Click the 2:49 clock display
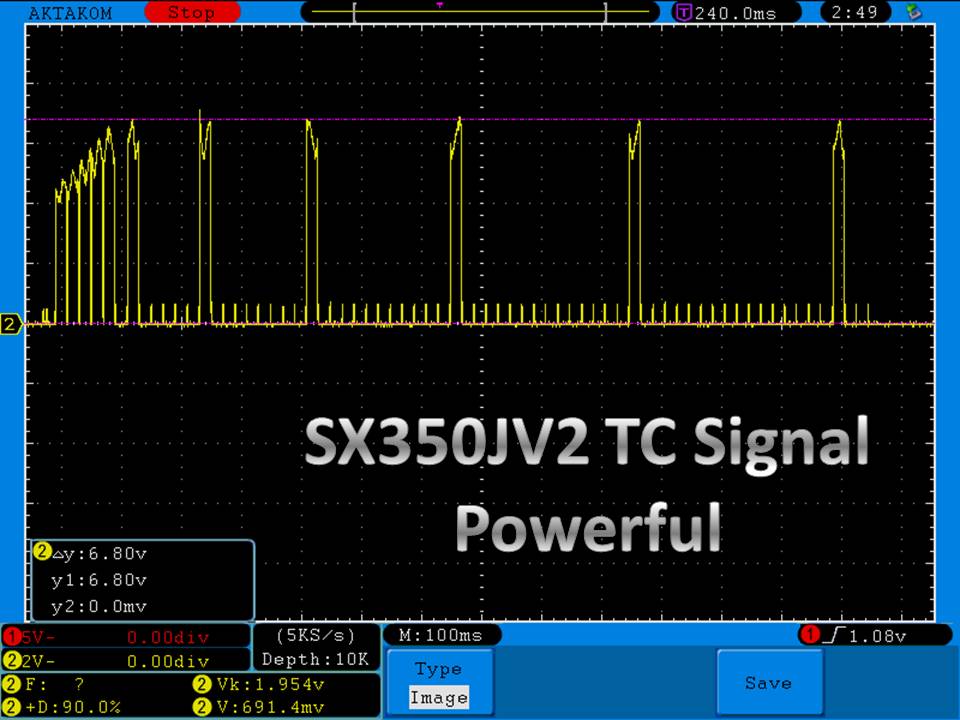The width and height of the screenshot is (960, 720). [x=860, y=13]
